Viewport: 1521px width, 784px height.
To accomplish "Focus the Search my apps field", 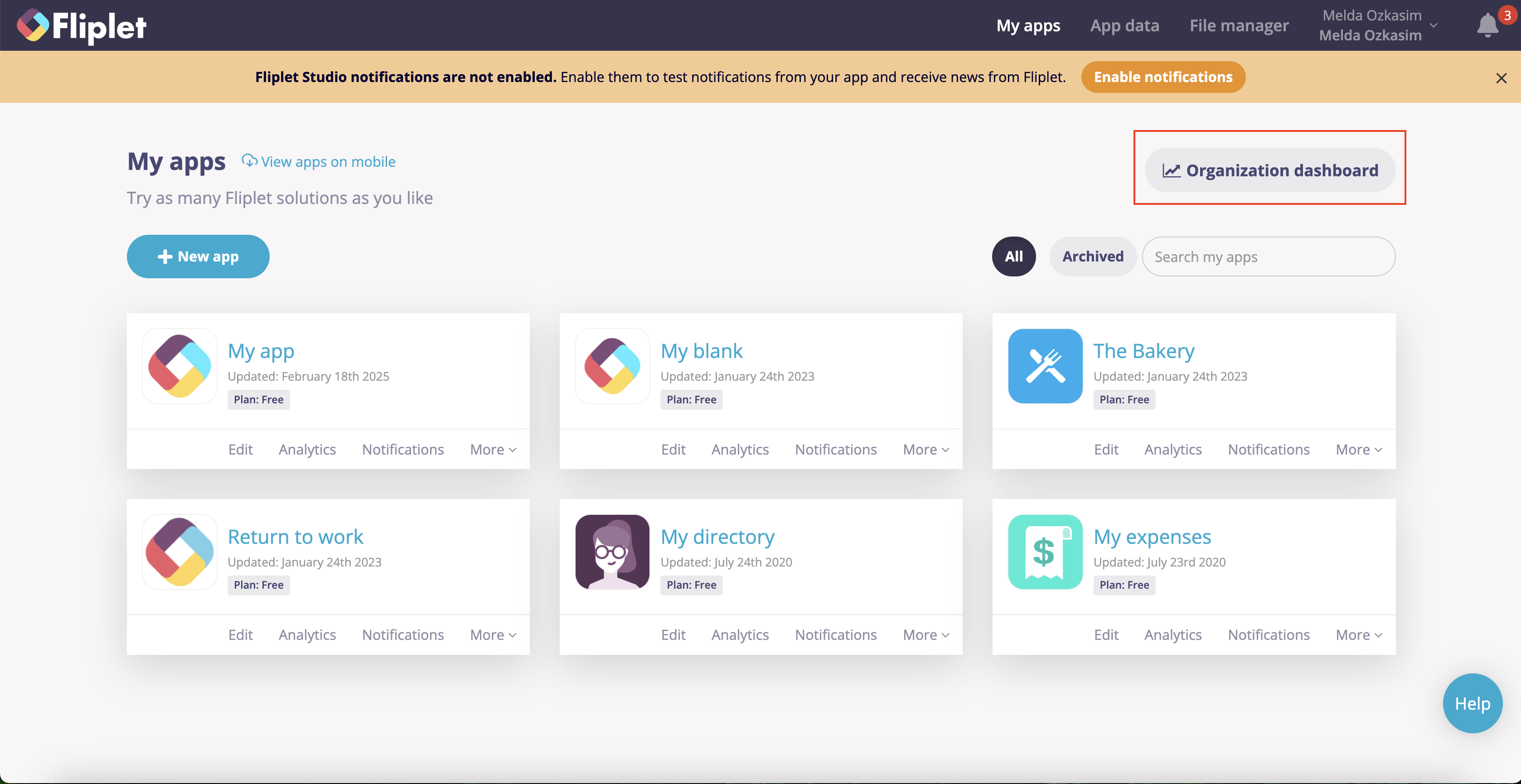I will pos(1269,257).
